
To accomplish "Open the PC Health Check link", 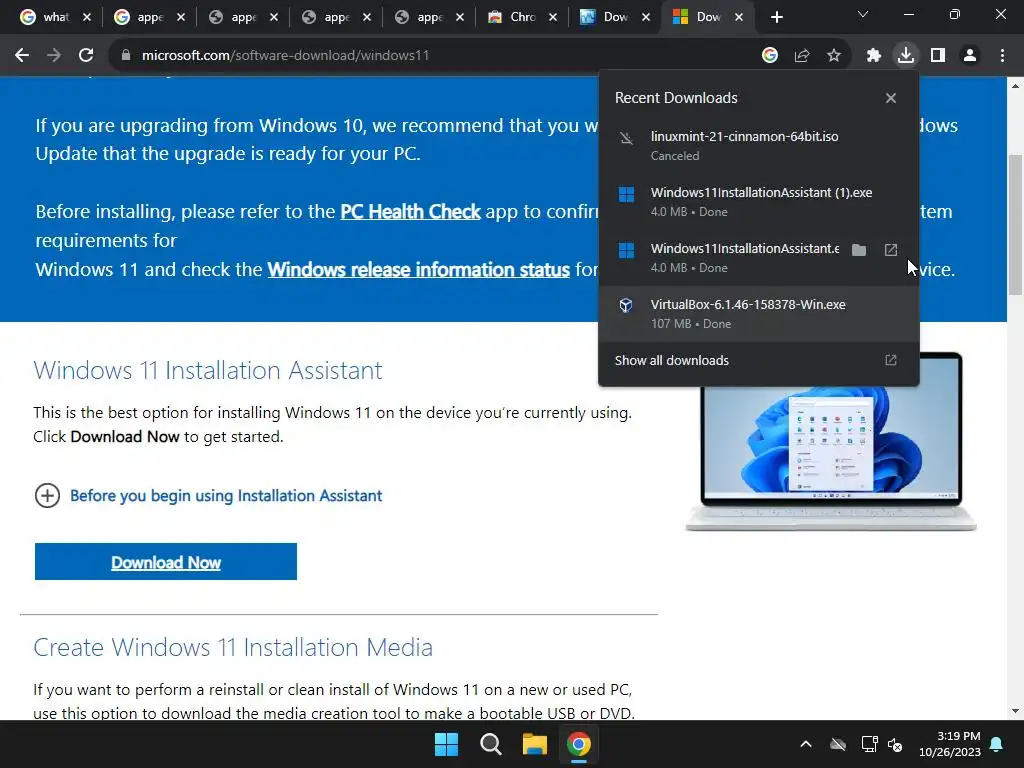I will pyautogui.click(x=410, y=212).
